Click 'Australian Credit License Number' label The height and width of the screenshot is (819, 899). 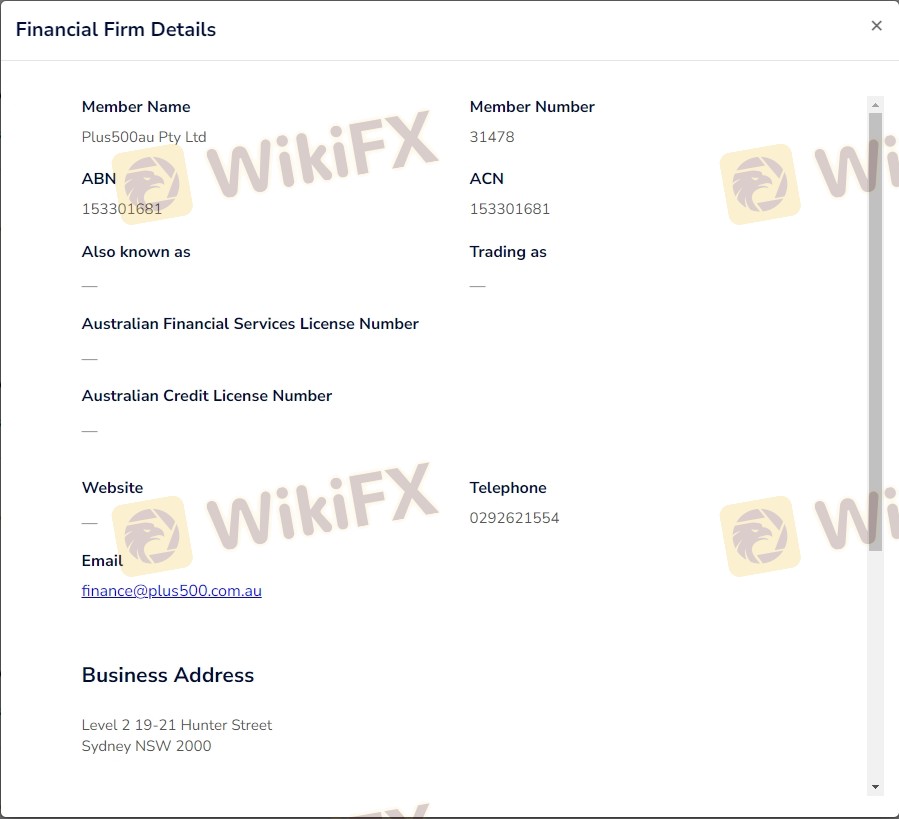click(207, 396)
